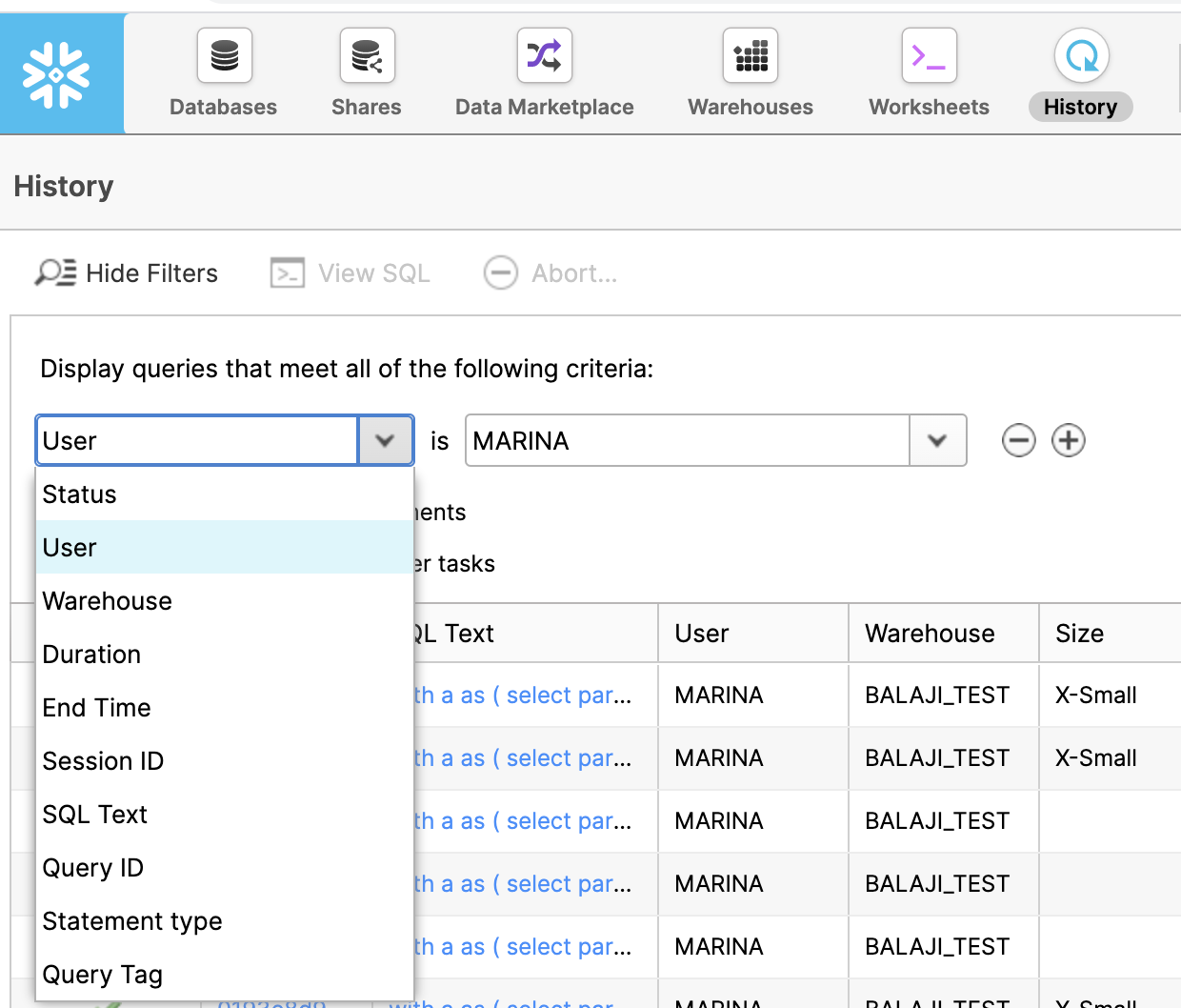Choose Statement type in the filter menu
This screenshot has height=1008, width=1181.
(x=131, y=920)
